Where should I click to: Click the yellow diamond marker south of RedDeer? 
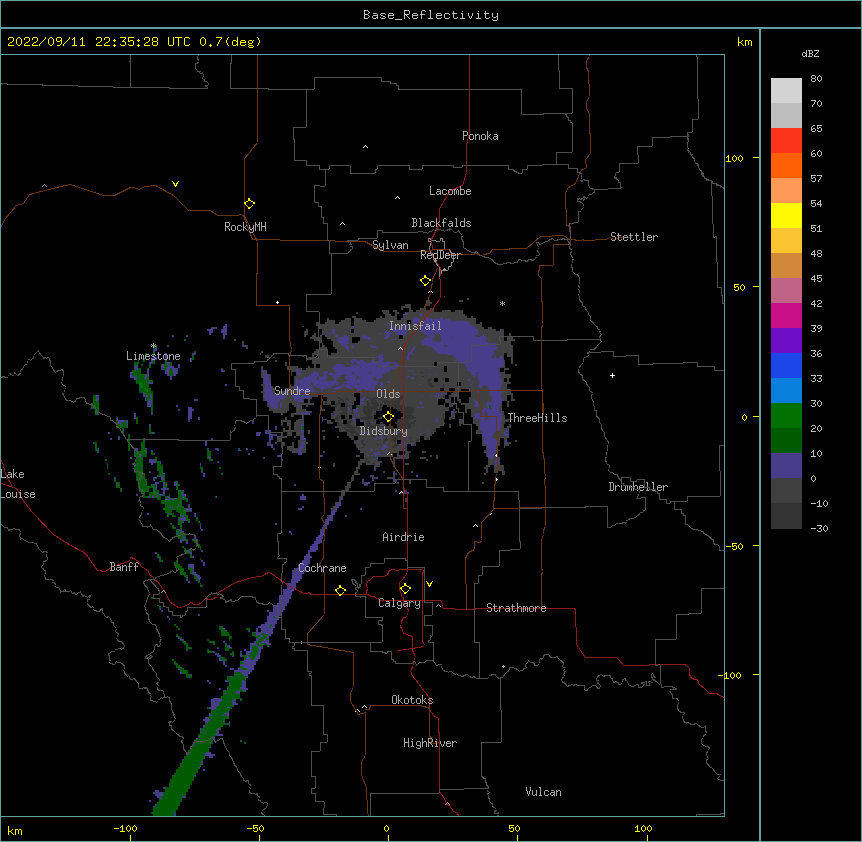click(x=426, y=281)
